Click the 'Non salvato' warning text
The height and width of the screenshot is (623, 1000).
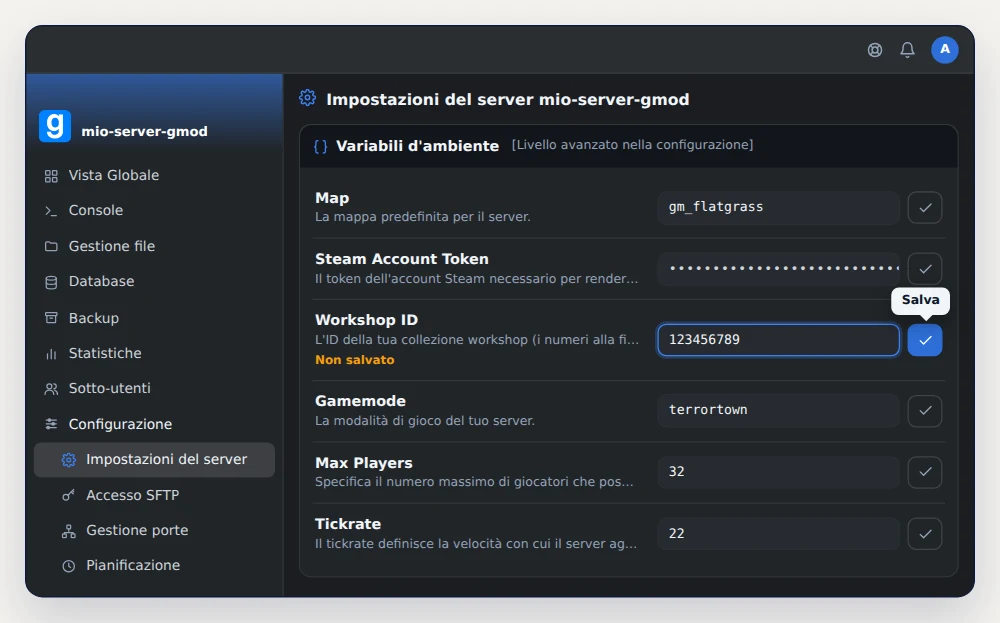[x=355, y=360]
